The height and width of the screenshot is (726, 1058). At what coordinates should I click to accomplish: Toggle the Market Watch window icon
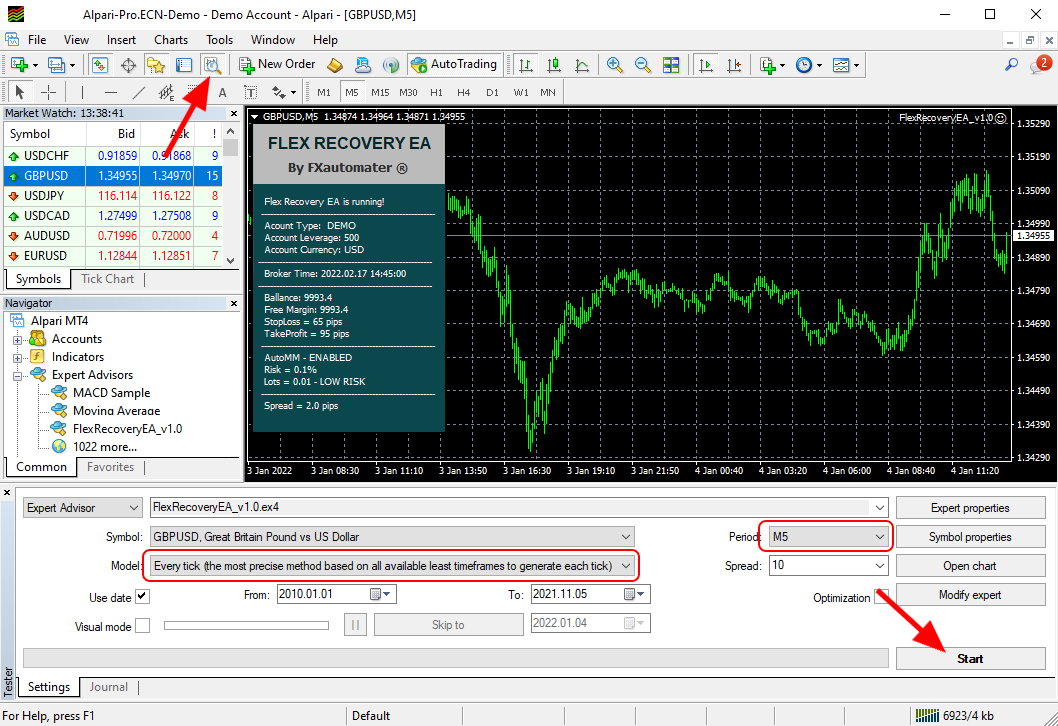pos(100,65)
